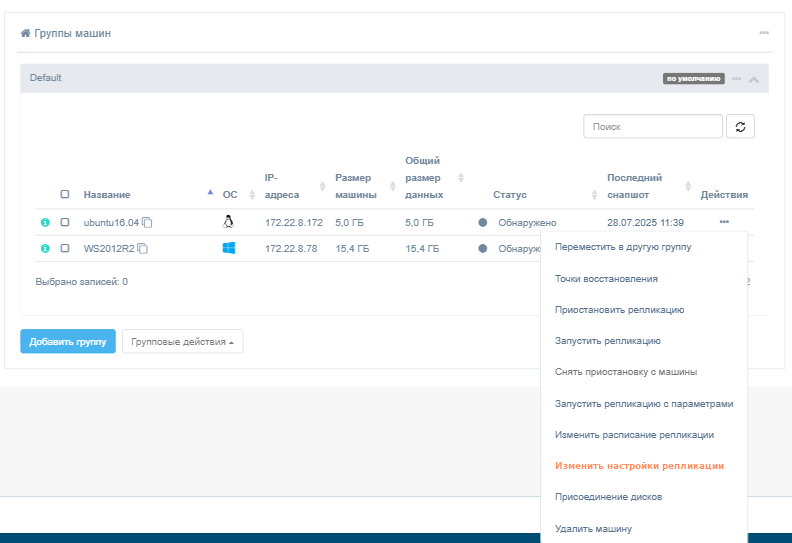792x543 pixels.
Task: Copy the ubuntu16.04 machine name
Action: click(x=147, y=222)
